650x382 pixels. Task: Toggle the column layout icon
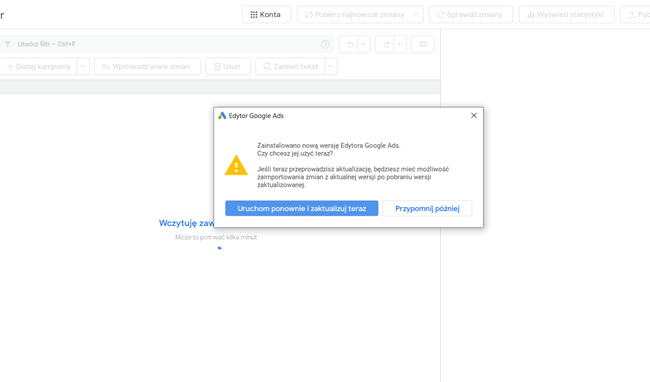tap(423, 44)
